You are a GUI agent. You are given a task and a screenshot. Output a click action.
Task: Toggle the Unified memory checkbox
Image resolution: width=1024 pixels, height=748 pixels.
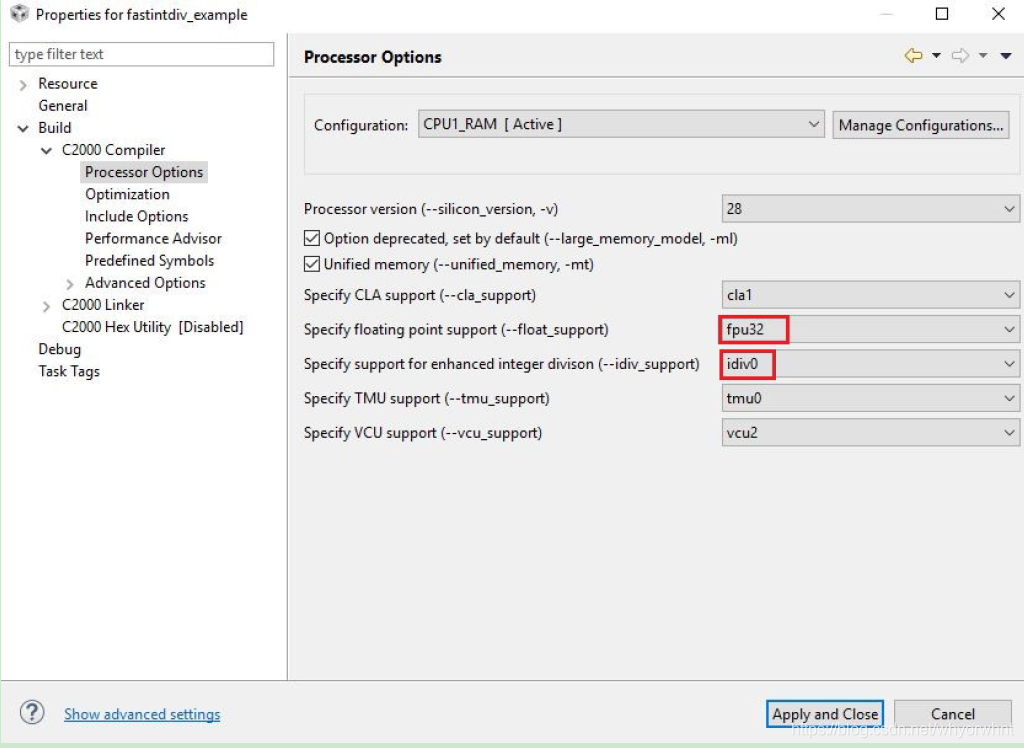click(312, 264)
